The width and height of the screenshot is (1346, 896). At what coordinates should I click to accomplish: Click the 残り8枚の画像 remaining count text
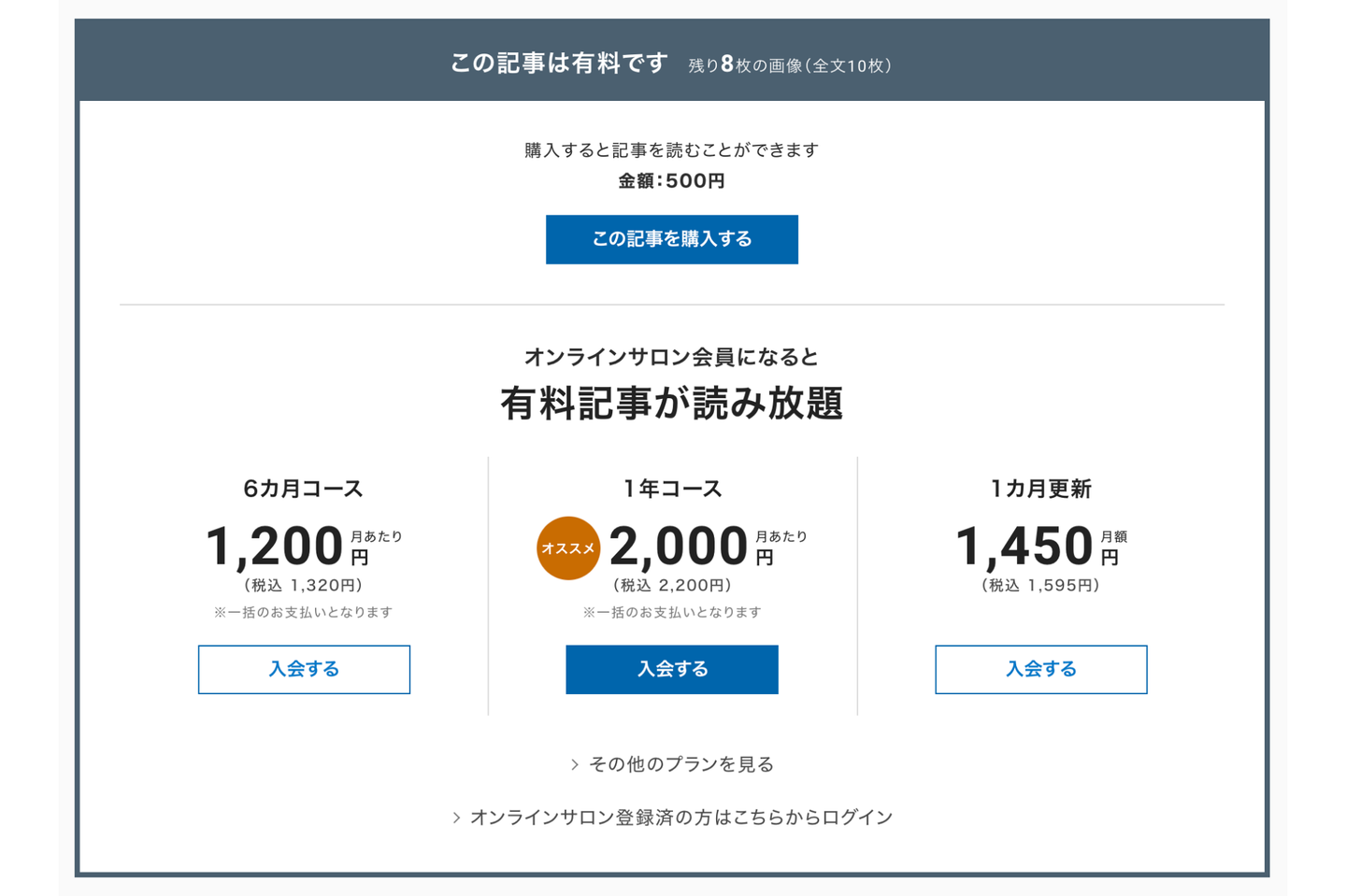(790, 65)
